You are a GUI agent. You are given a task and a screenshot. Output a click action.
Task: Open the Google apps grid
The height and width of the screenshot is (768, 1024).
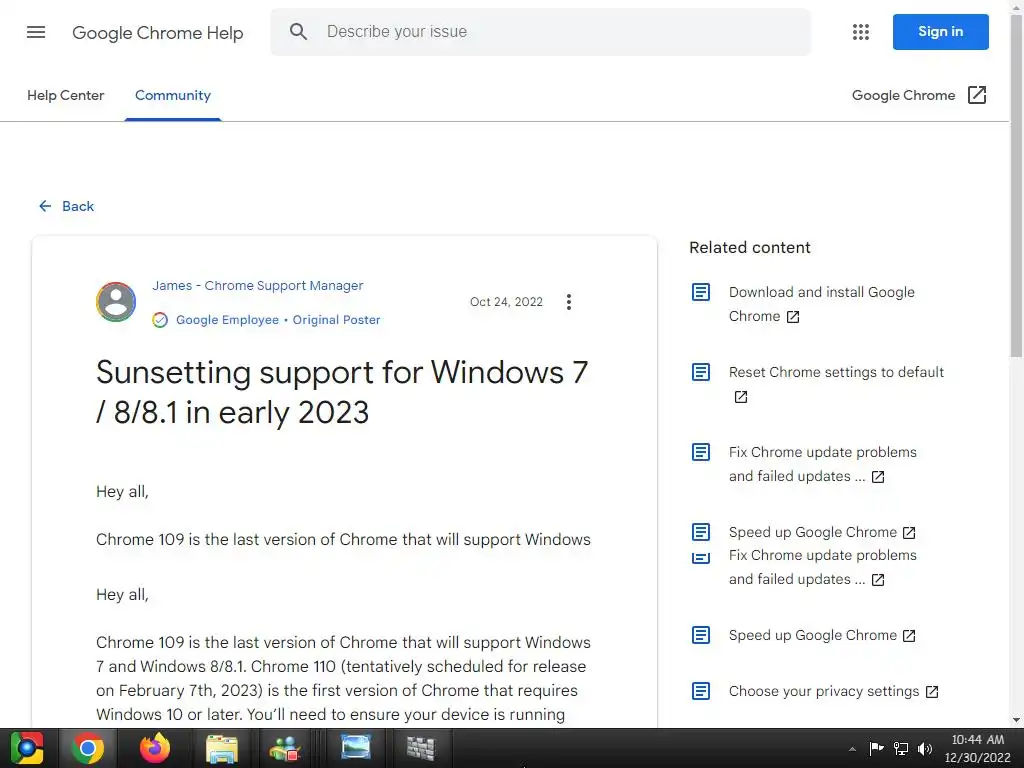(861, 32)
